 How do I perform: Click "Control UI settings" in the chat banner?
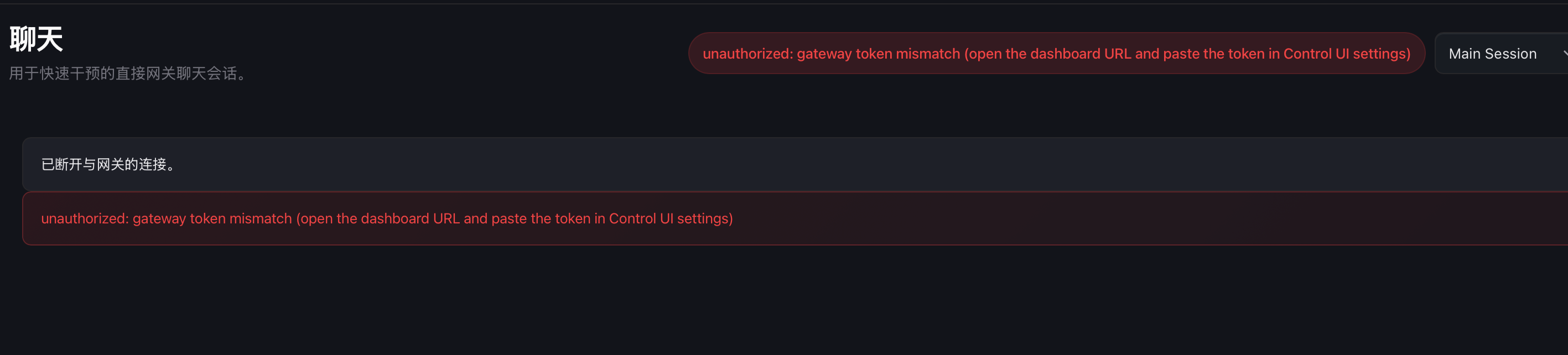click(670, 219)
